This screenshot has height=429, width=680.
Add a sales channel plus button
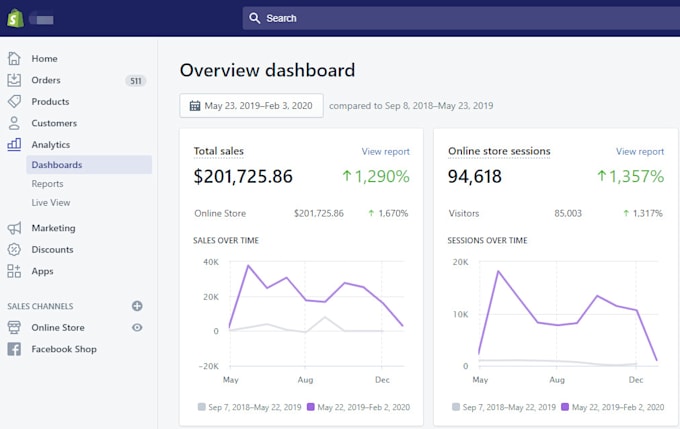[137, 306]
